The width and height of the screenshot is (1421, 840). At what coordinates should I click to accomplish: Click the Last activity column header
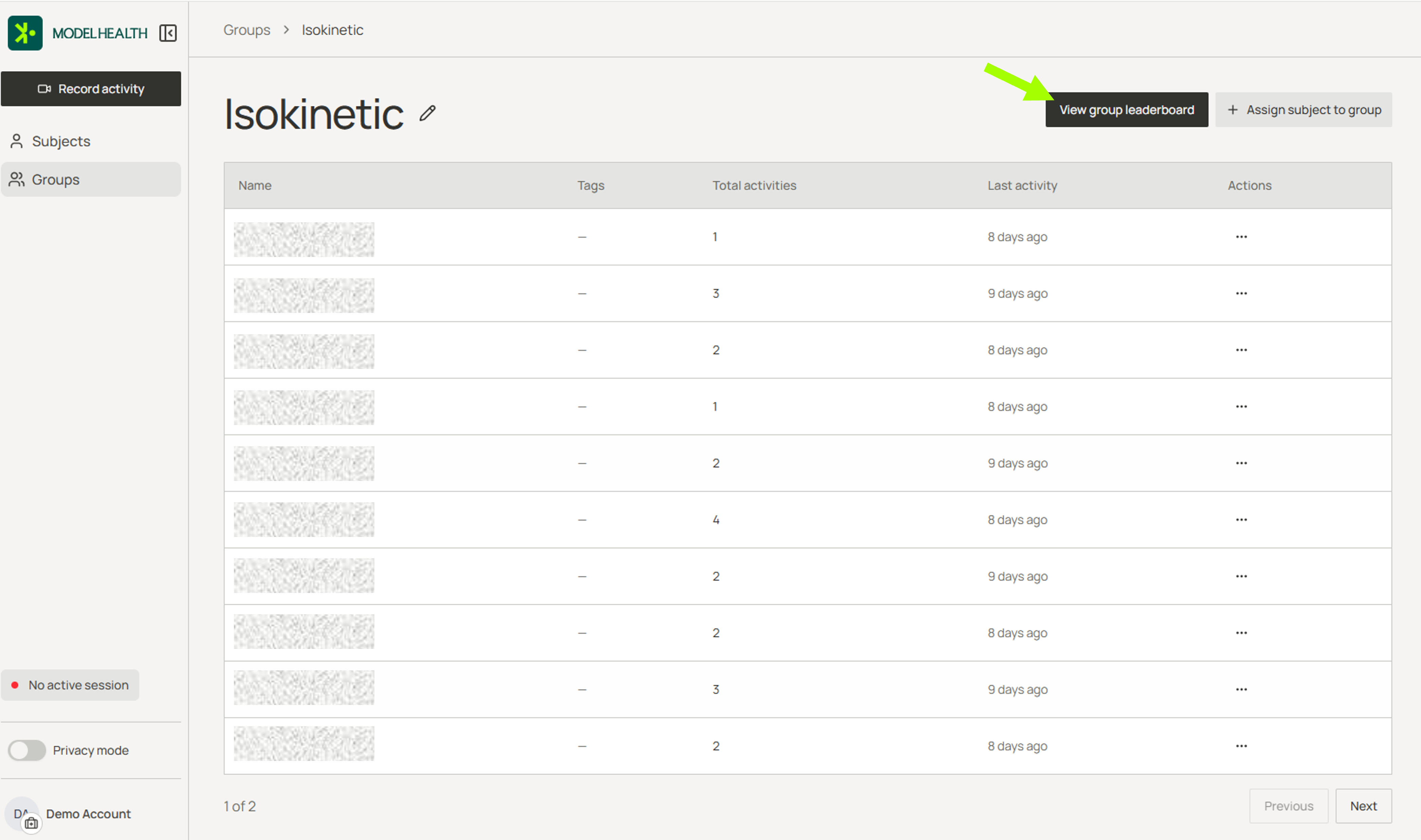pos(1022,185)
